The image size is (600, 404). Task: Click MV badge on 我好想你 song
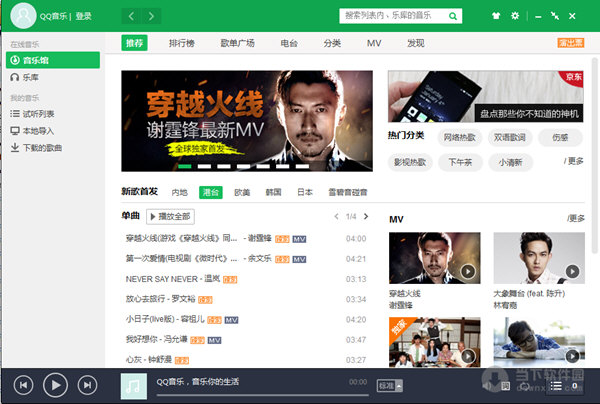pyautogui.click(x=214, y=340)
